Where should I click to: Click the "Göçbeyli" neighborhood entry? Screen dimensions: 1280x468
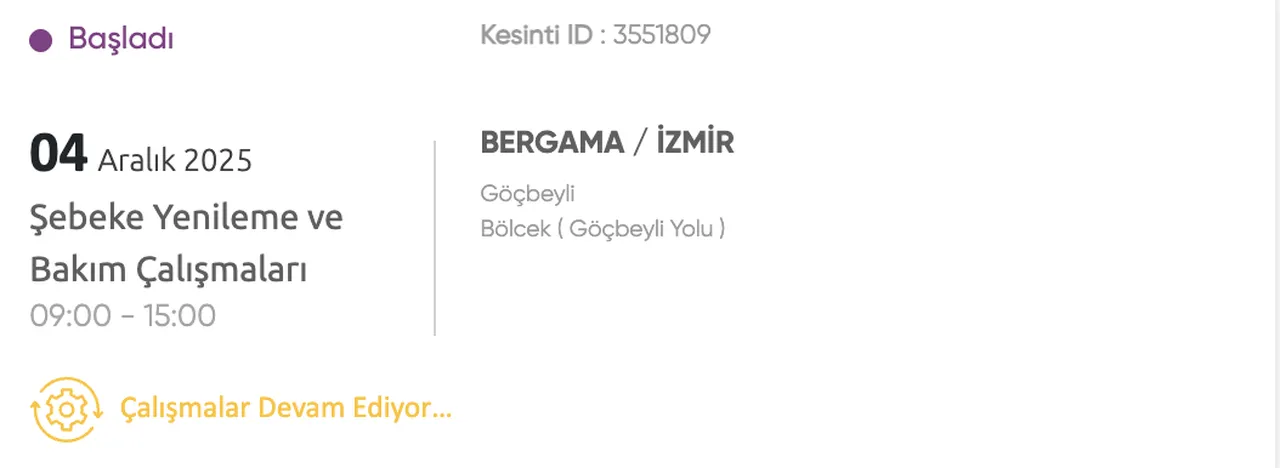[x=528, y=194]
